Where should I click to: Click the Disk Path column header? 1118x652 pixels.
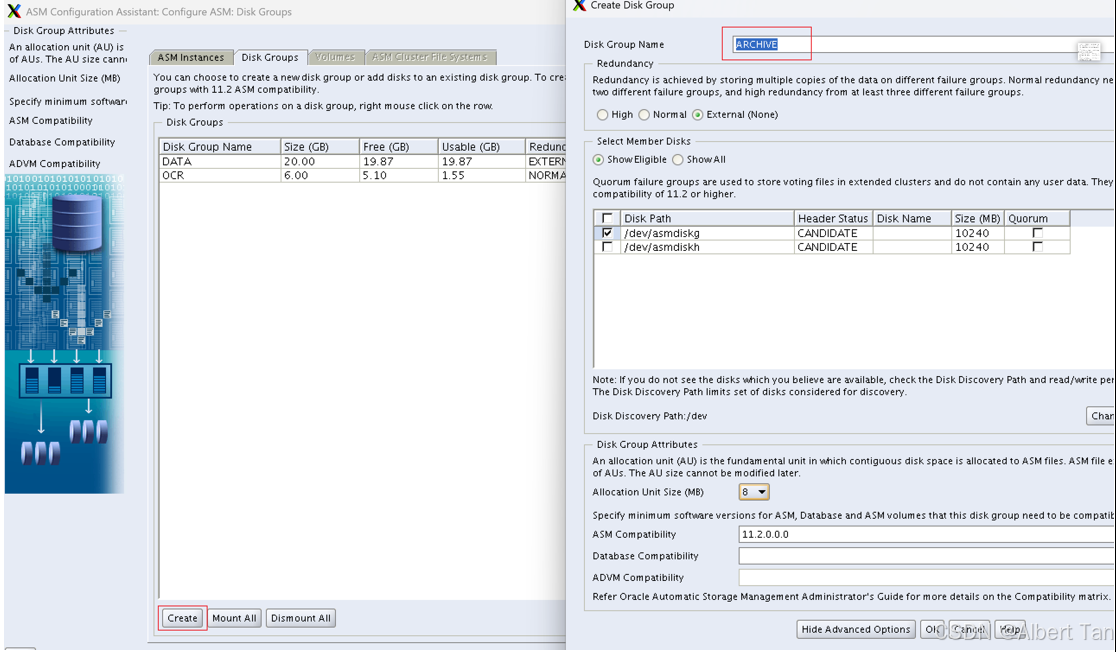tap(707, 218)
